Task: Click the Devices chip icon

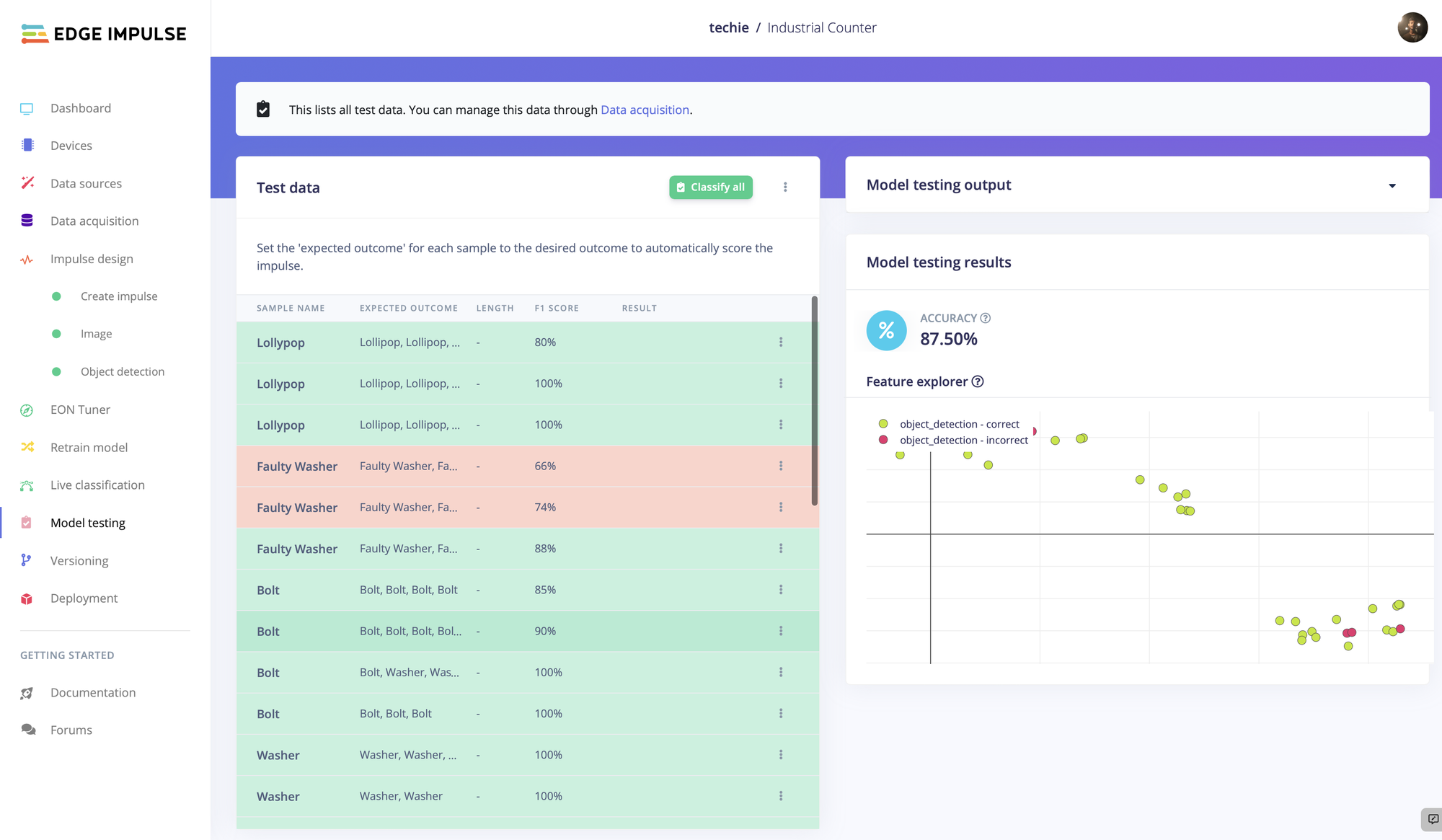Action: click(x=27, y=146)
